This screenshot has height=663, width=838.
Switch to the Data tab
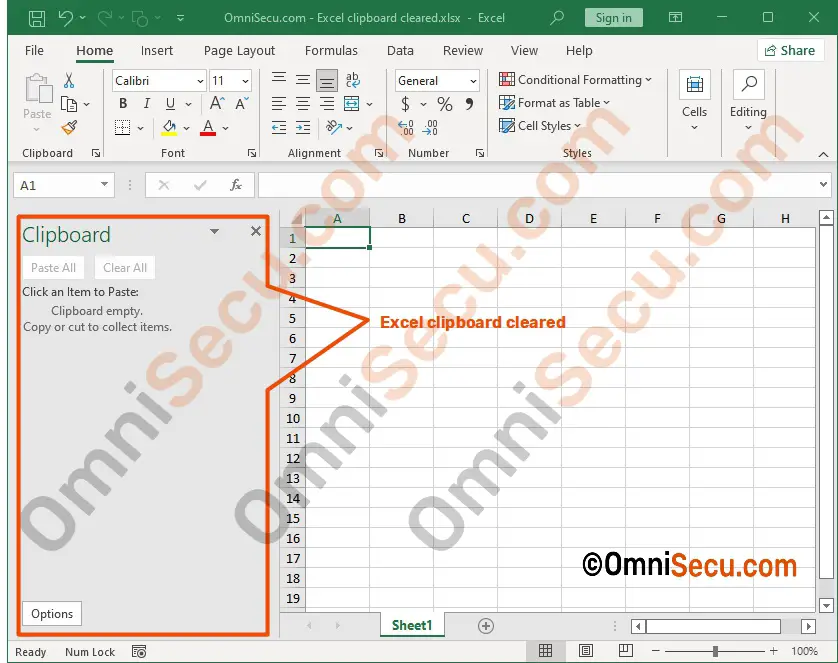(x=400, y=51)
